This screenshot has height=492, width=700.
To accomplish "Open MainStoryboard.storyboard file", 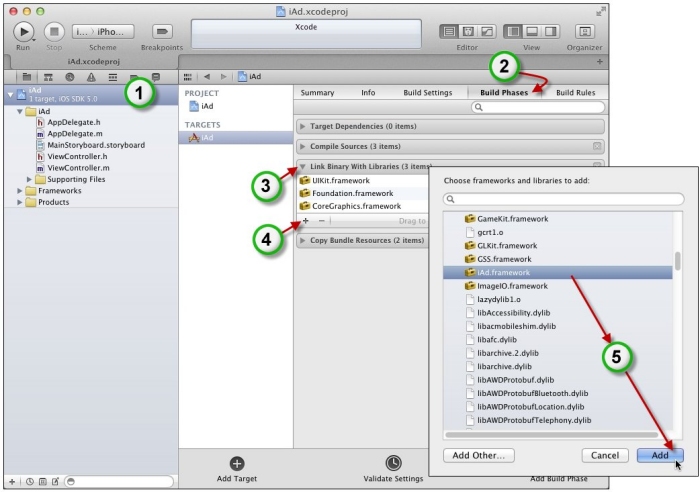I will click(x=96, y=145).
